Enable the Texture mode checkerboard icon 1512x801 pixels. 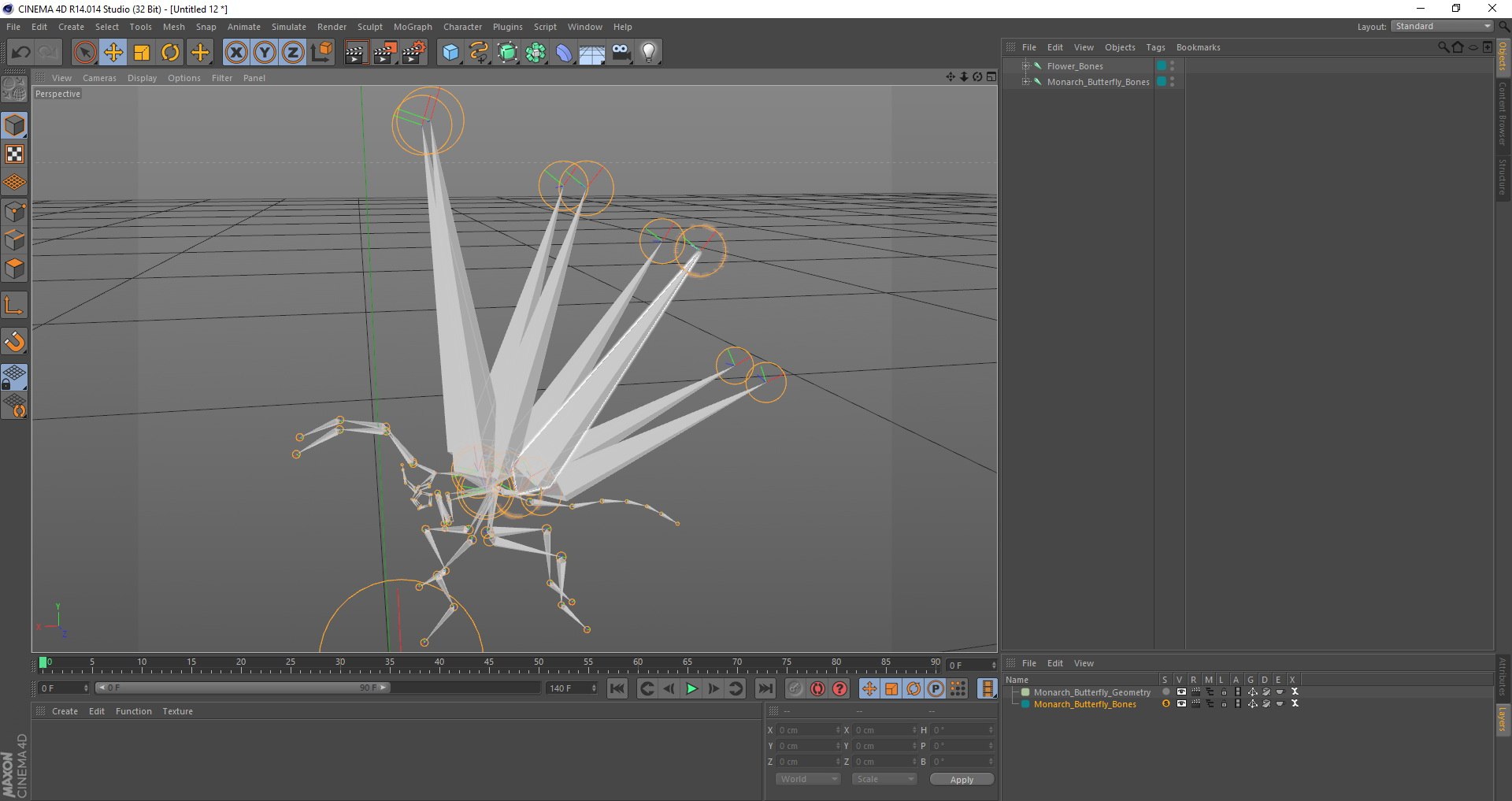(x=14, y=154)
